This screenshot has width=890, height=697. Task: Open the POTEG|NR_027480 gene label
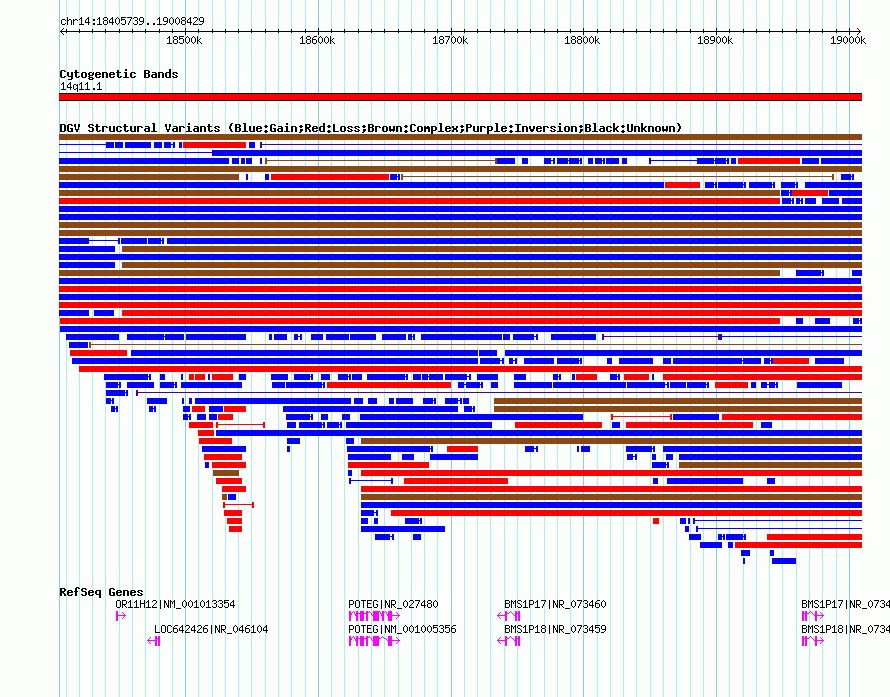[393, 604]
